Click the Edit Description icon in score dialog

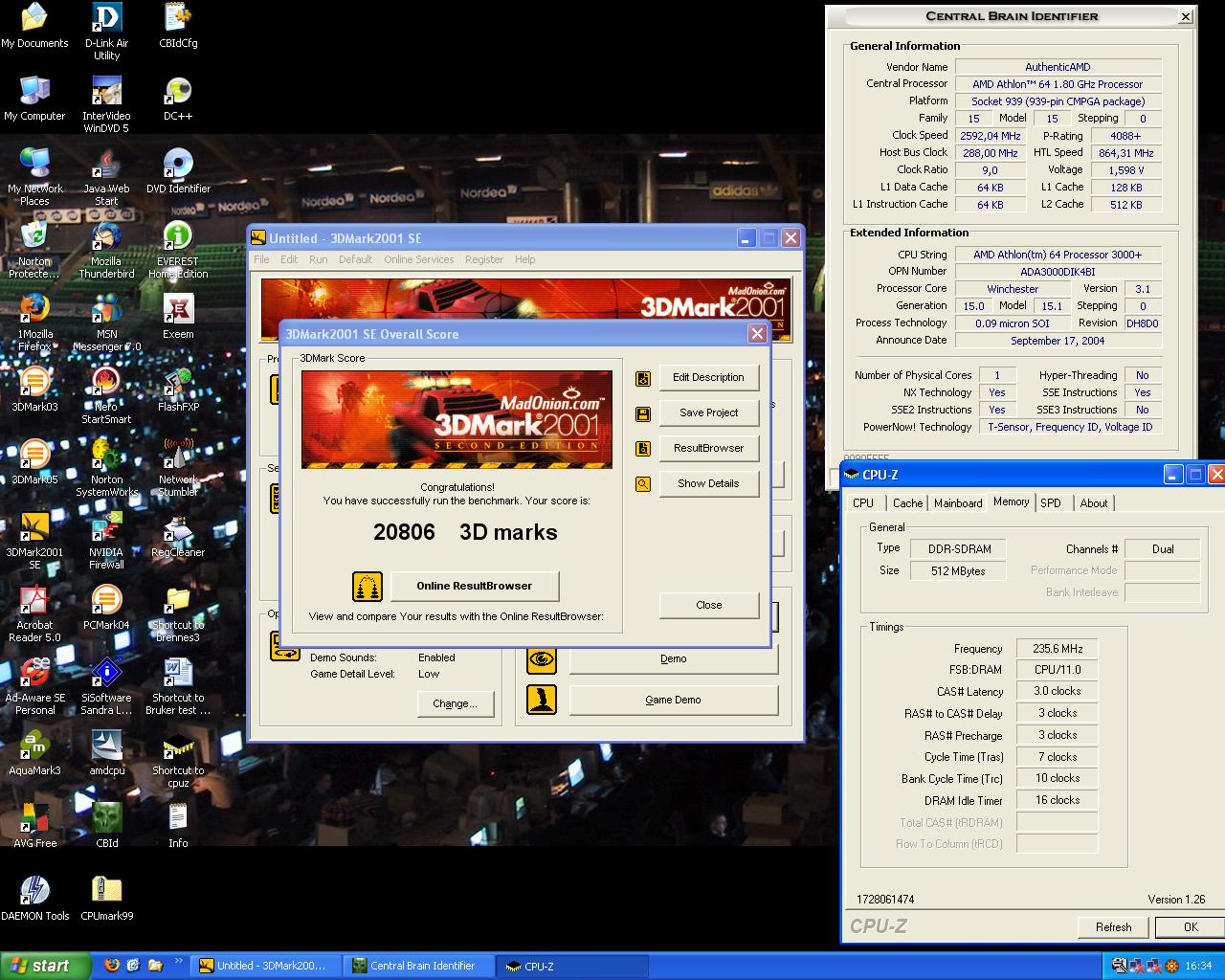click(643, 378)
